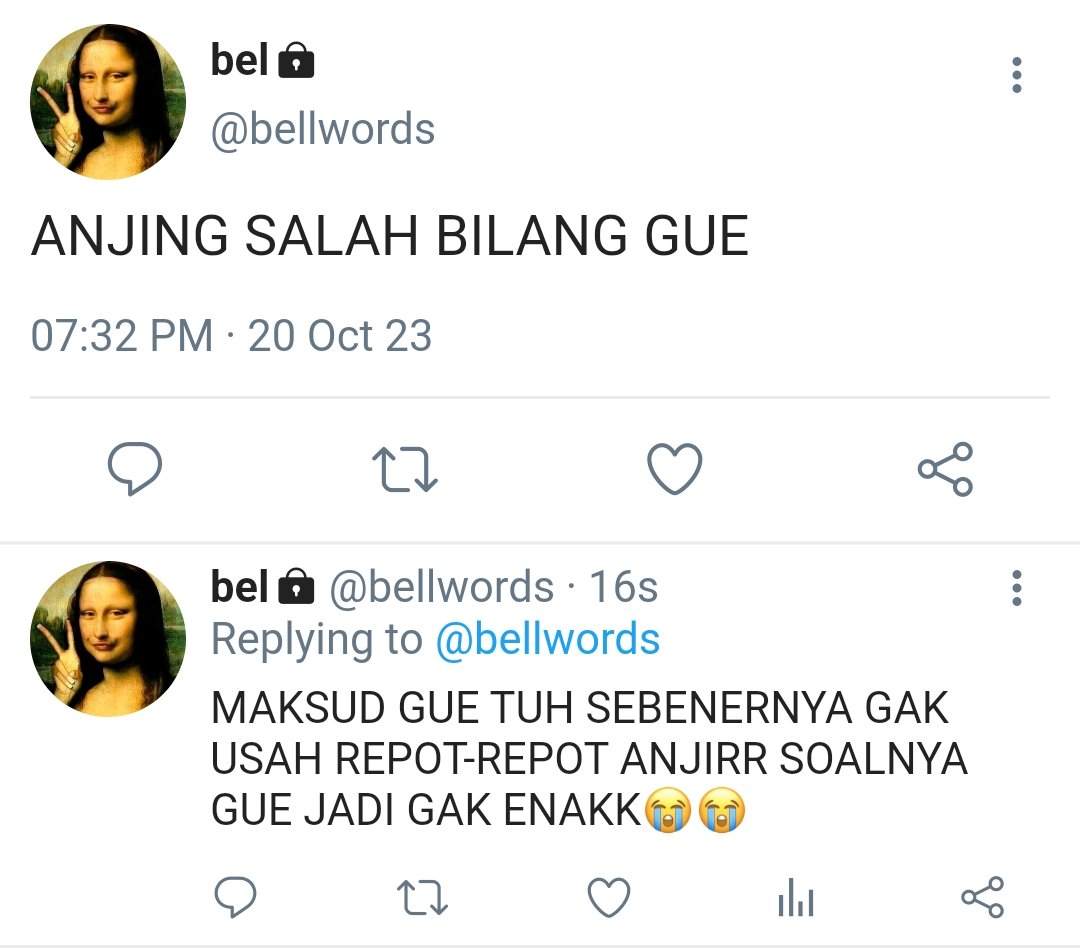The height and width of the screenshot is (948, 1080).
Task: Like the main tweet
Action: [x=674, y=468]
